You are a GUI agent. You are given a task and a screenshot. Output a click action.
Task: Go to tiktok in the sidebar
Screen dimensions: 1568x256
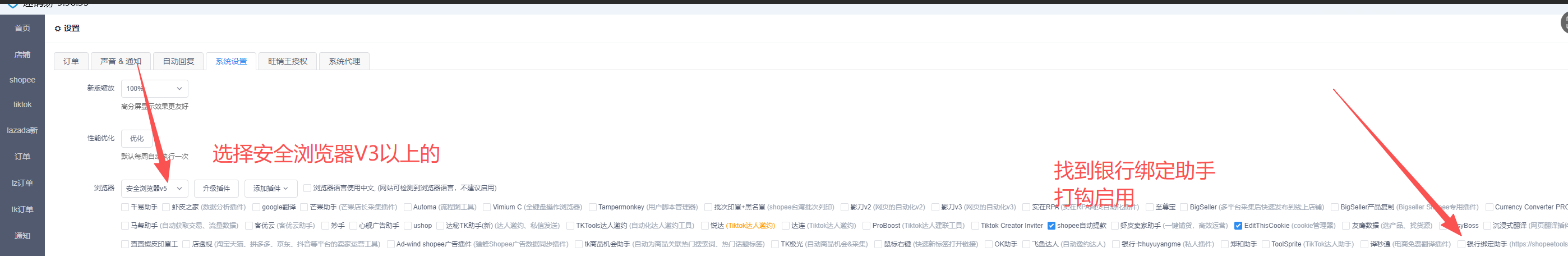click(22, 105)
